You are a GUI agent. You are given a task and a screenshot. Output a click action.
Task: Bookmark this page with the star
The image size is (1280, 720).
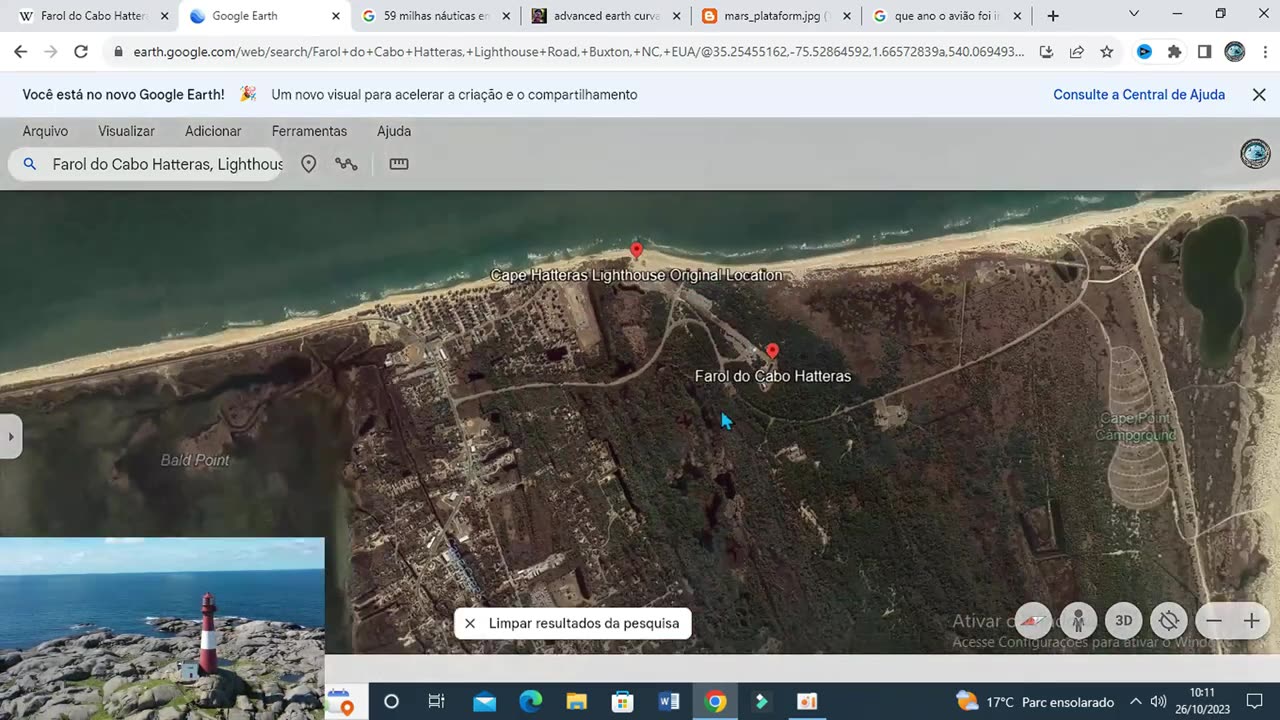pyautogui.click(x=1107, y=52)
